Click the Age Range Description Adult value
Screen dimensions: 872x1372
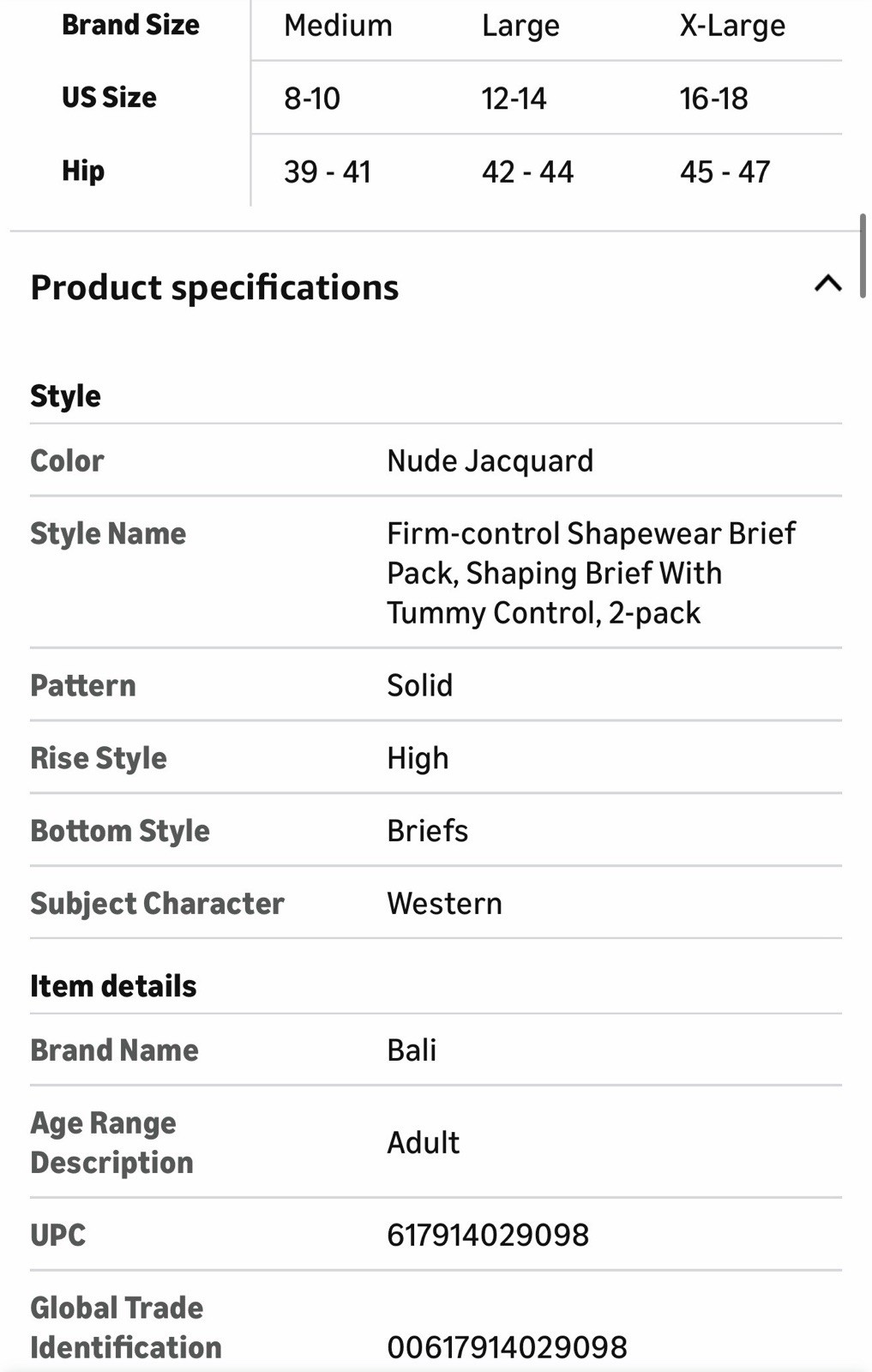(423, 1143)
